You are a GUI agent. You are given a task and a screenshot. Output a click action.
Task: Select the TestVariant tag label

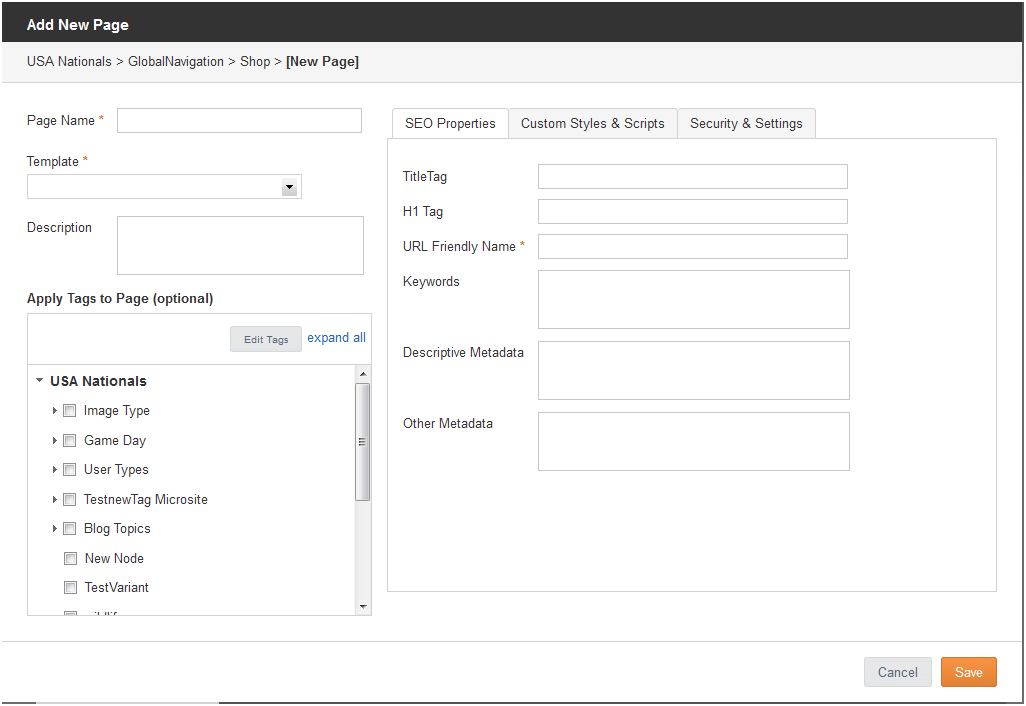[116, 588]
